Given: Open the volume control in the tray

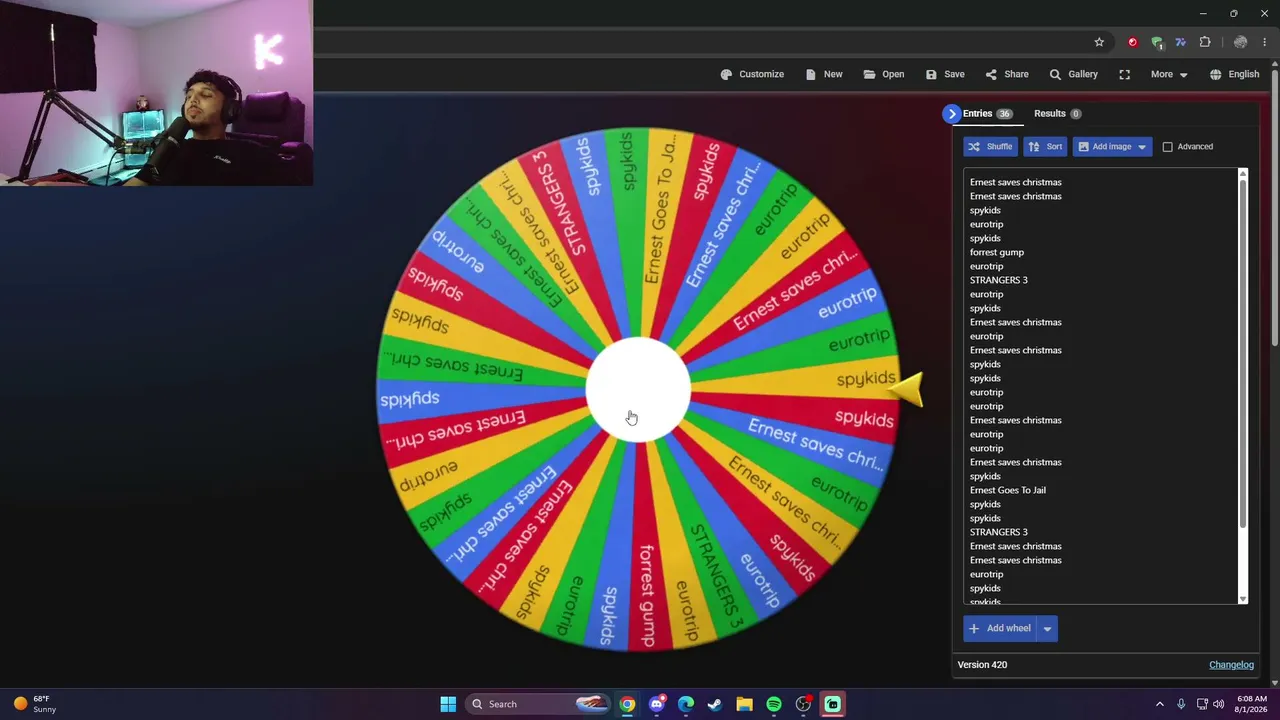Looking at the screenshot, I should (1218, 704).
